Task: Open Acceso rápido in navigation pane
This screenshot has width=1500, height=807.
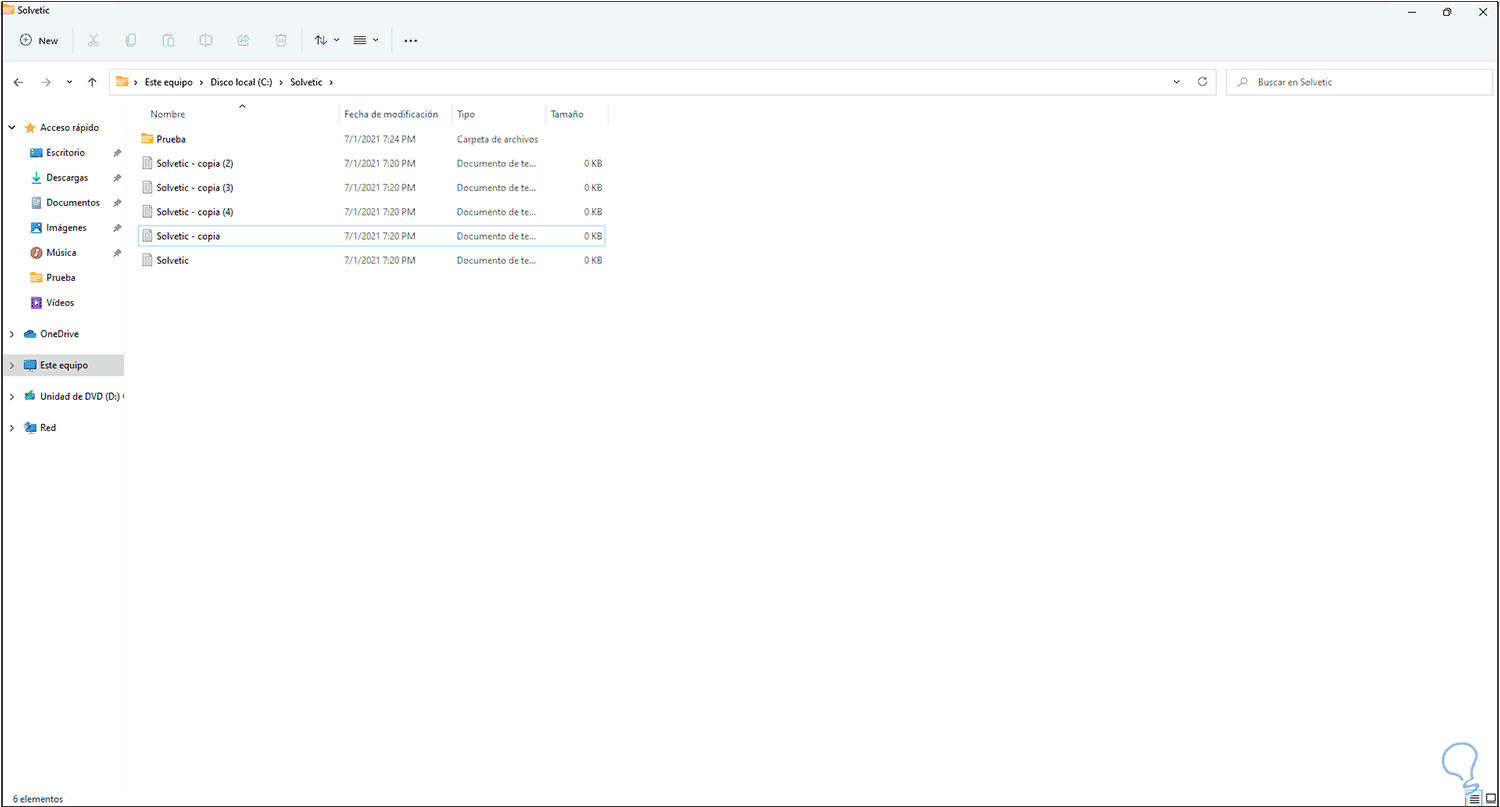Action: click(x=69, y=128)
